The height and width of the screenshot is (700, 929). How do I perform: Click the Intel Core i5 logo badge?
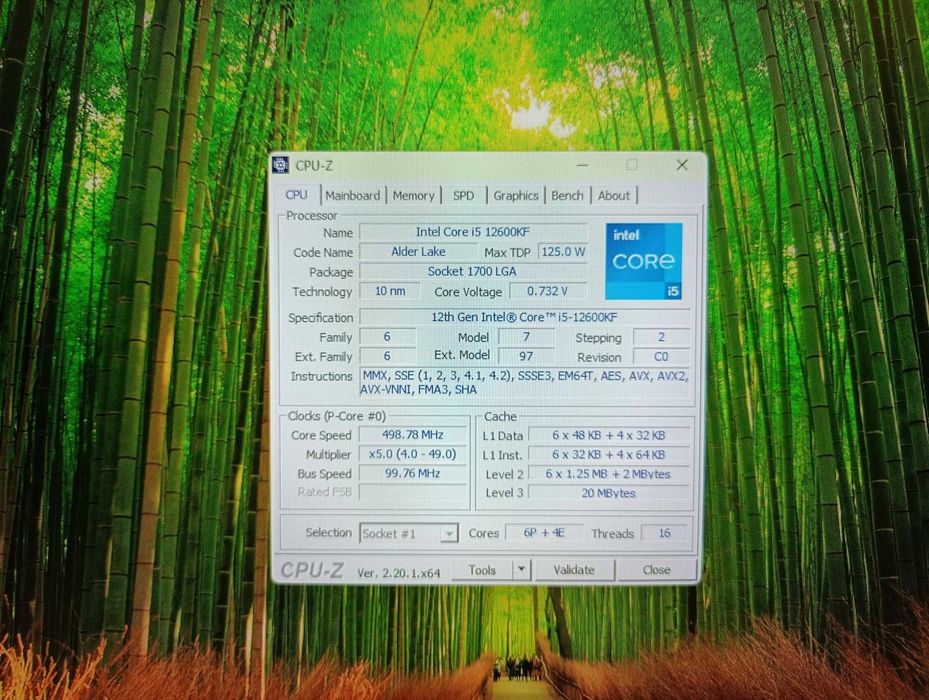643,261
